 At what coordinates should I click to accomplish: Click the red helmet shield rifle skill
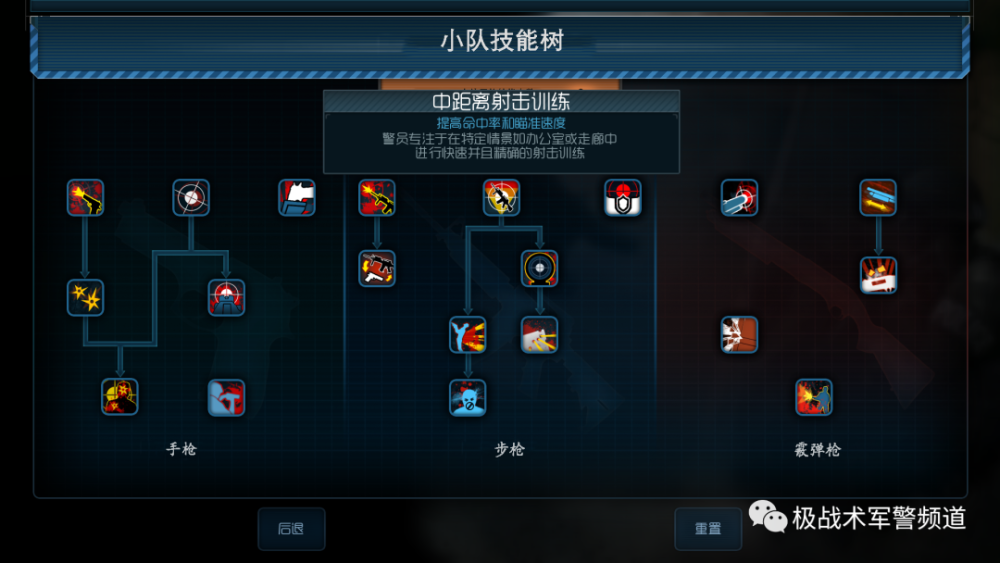[x=623, y=198]
